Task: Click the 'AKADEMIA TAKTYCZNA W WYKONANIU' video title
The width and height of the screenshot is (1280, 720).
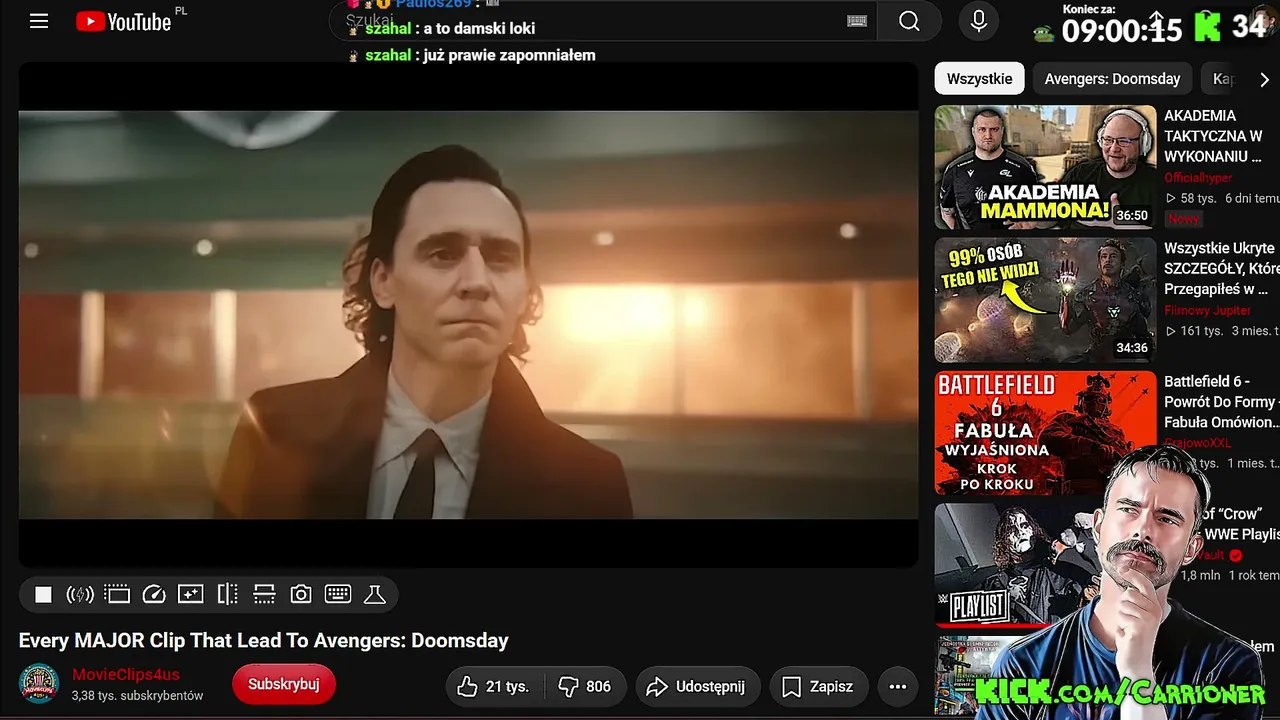Action: (x=1215, y=136)
